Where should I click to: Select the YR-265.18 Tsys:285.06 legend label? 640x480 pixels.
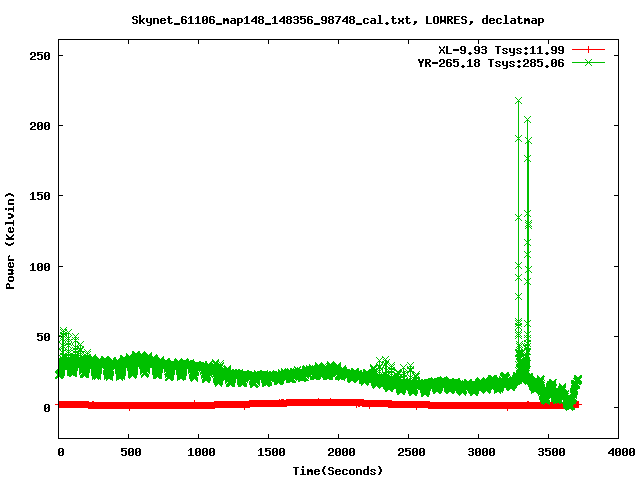coord(490,62)
